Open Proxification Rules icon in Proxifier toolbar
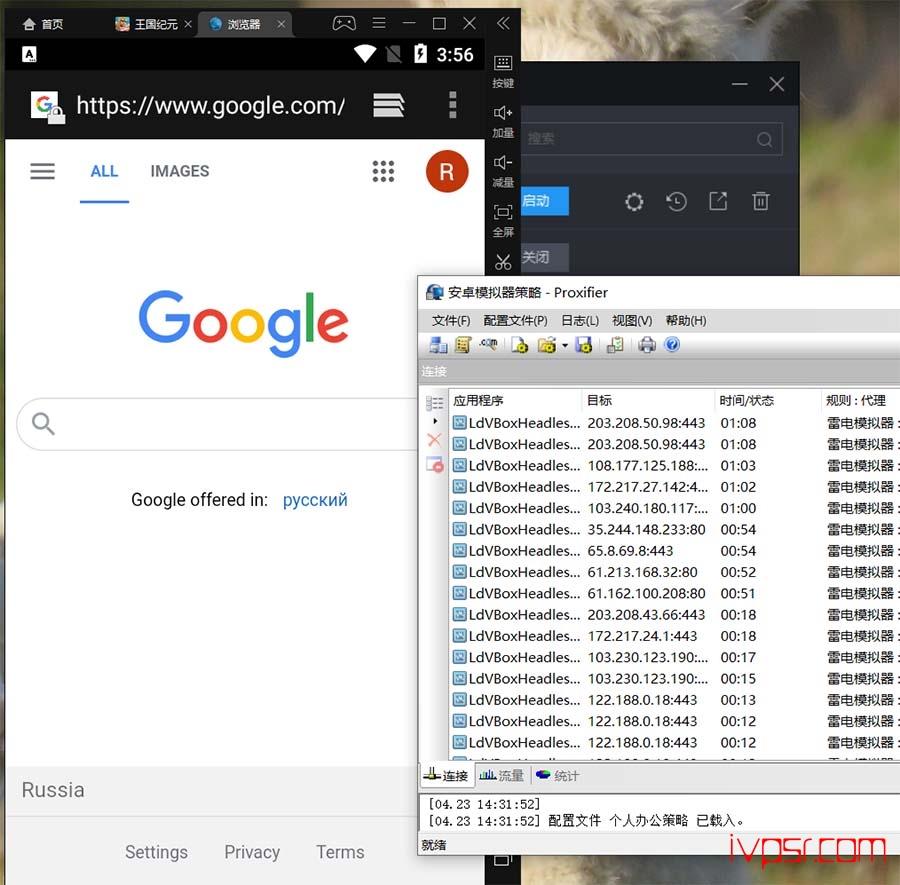Image resolution: width=900 pixels, height=885 pixels. click(463, 345)
